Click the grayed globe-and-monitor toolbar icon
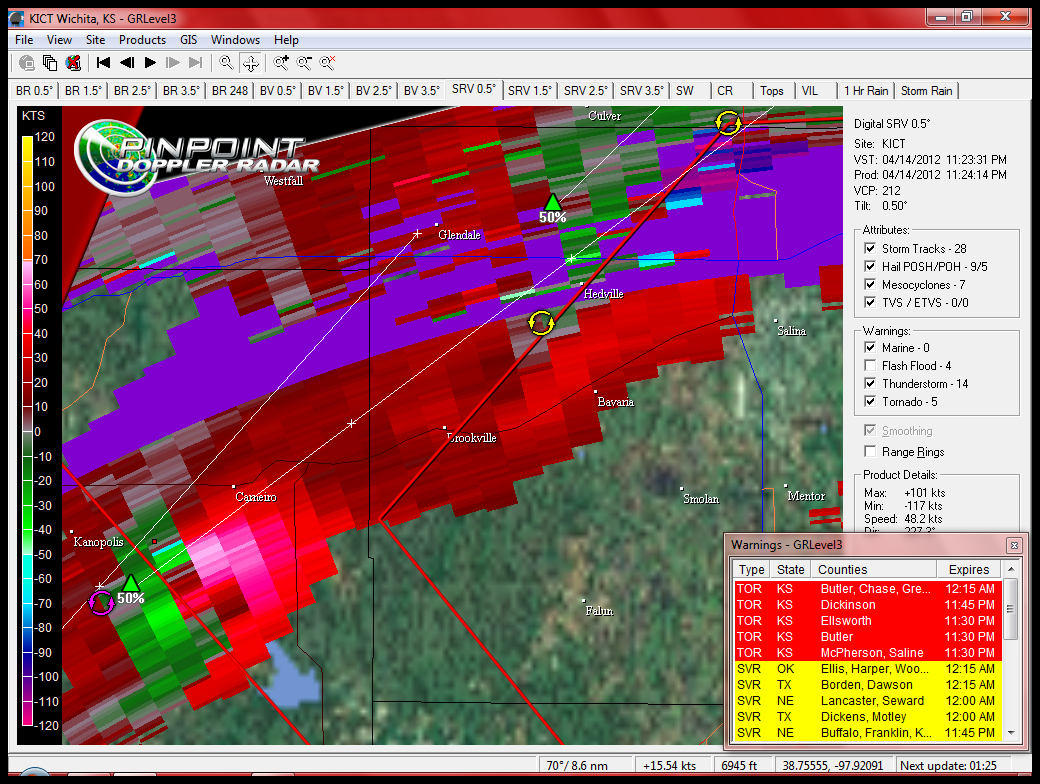This screenshot has height=784, width=1040. click(27, 63)
